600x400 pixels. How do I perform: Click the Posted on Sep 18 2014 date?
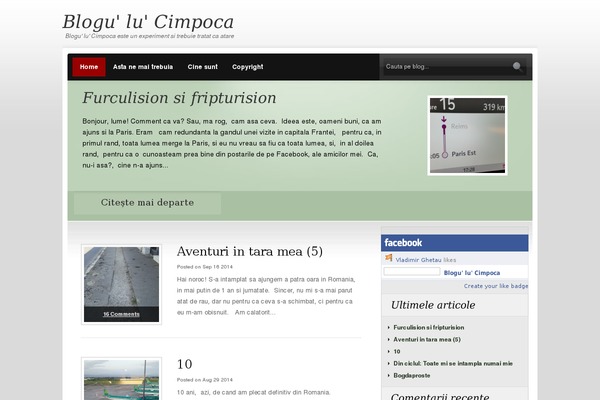point(204,267)
